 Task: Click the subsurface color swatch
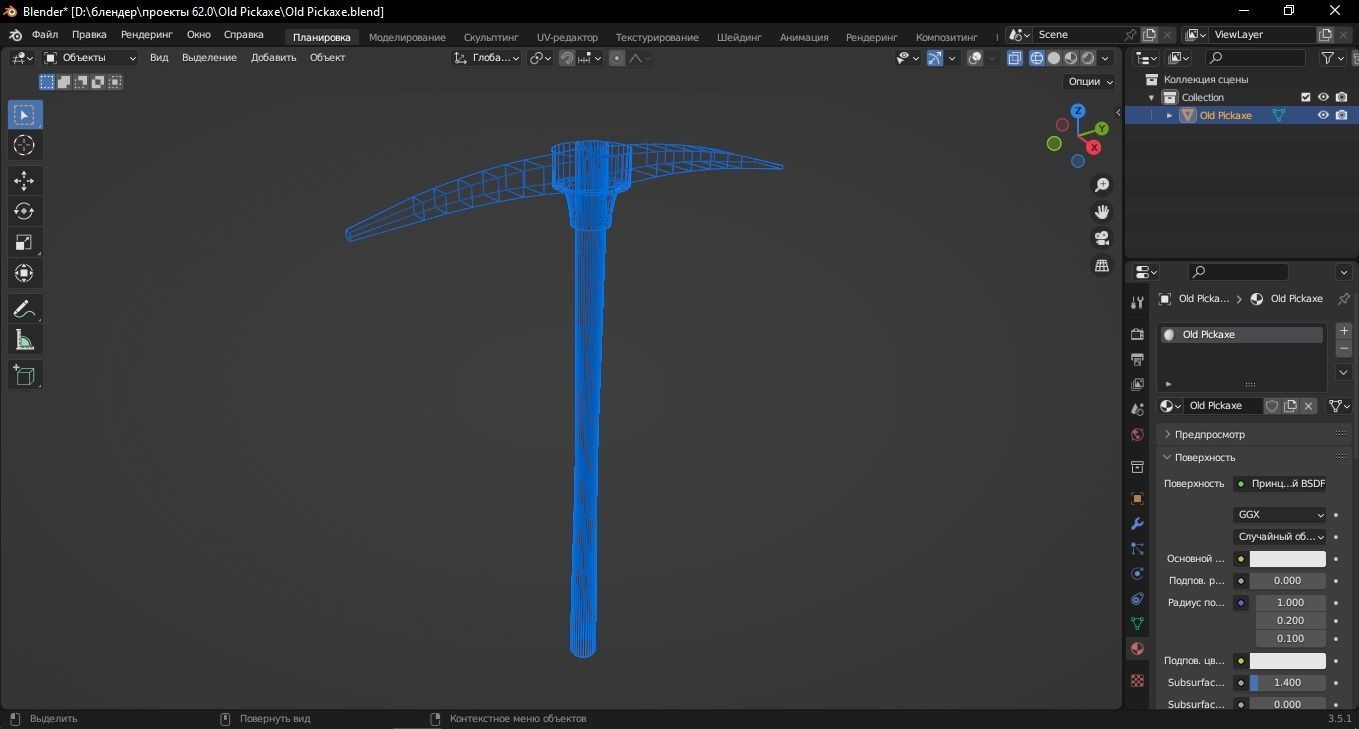click(1287, 661)
